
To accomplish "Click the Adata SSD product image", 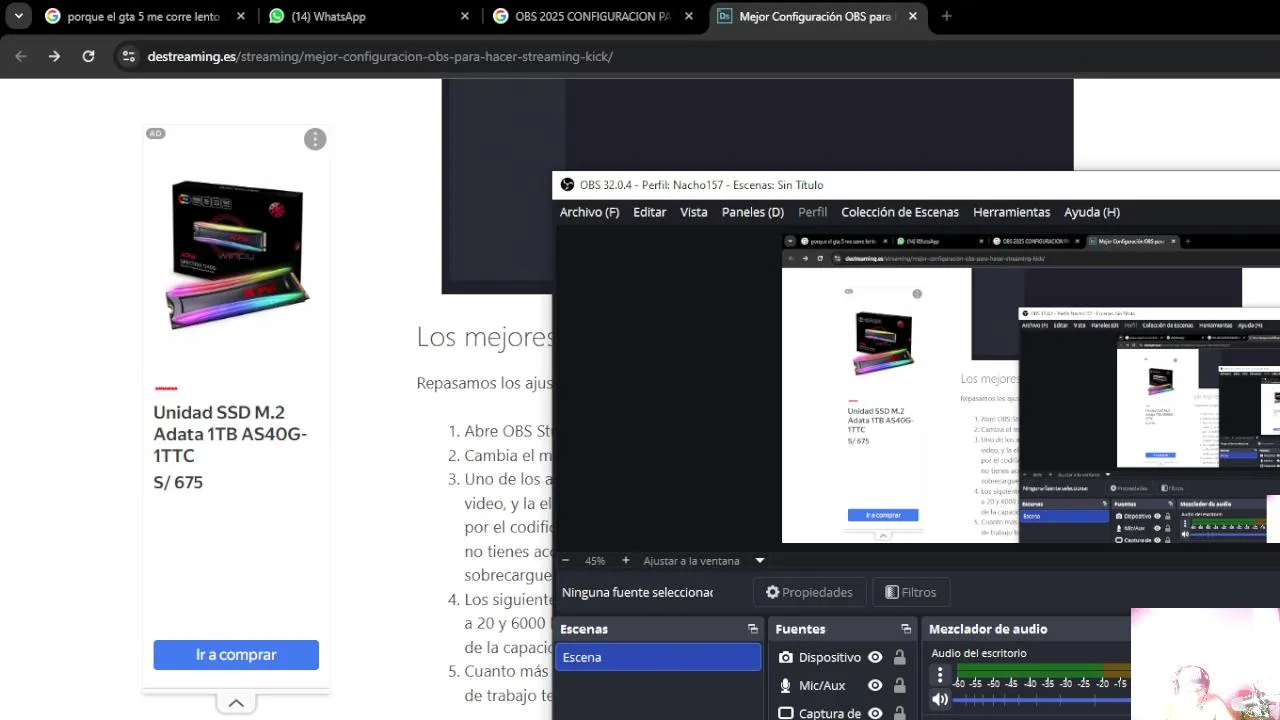I will [x=237, y=254].
